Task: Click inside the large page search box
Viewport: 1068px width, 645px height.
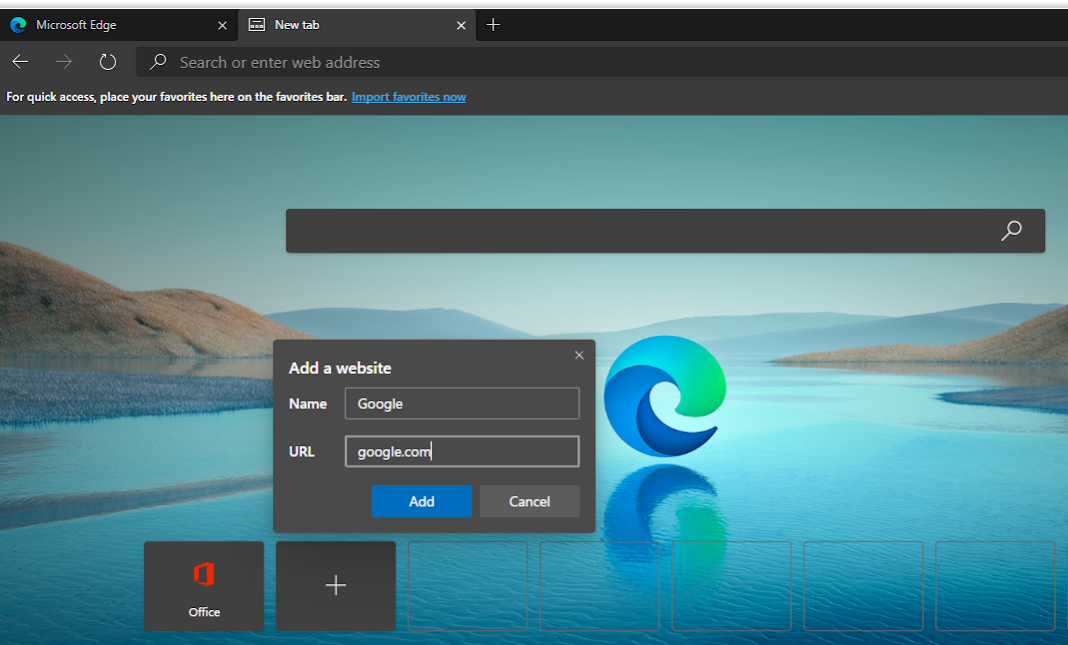Action: (665, 231)
